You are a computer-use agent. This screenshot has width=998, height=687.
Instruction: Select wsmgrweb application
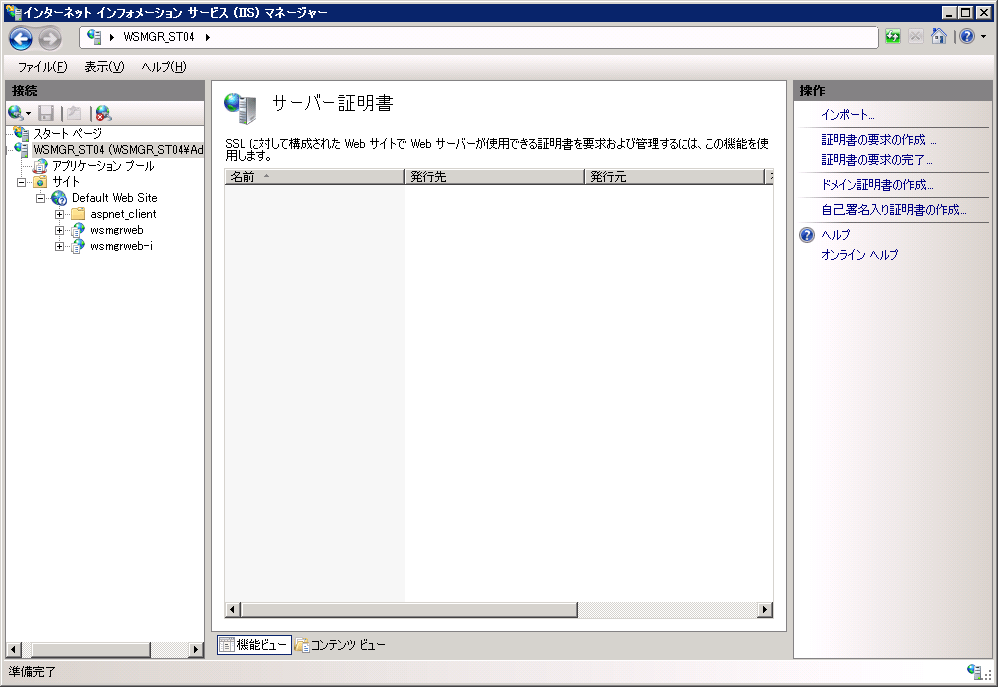click(x=116, y=230)
